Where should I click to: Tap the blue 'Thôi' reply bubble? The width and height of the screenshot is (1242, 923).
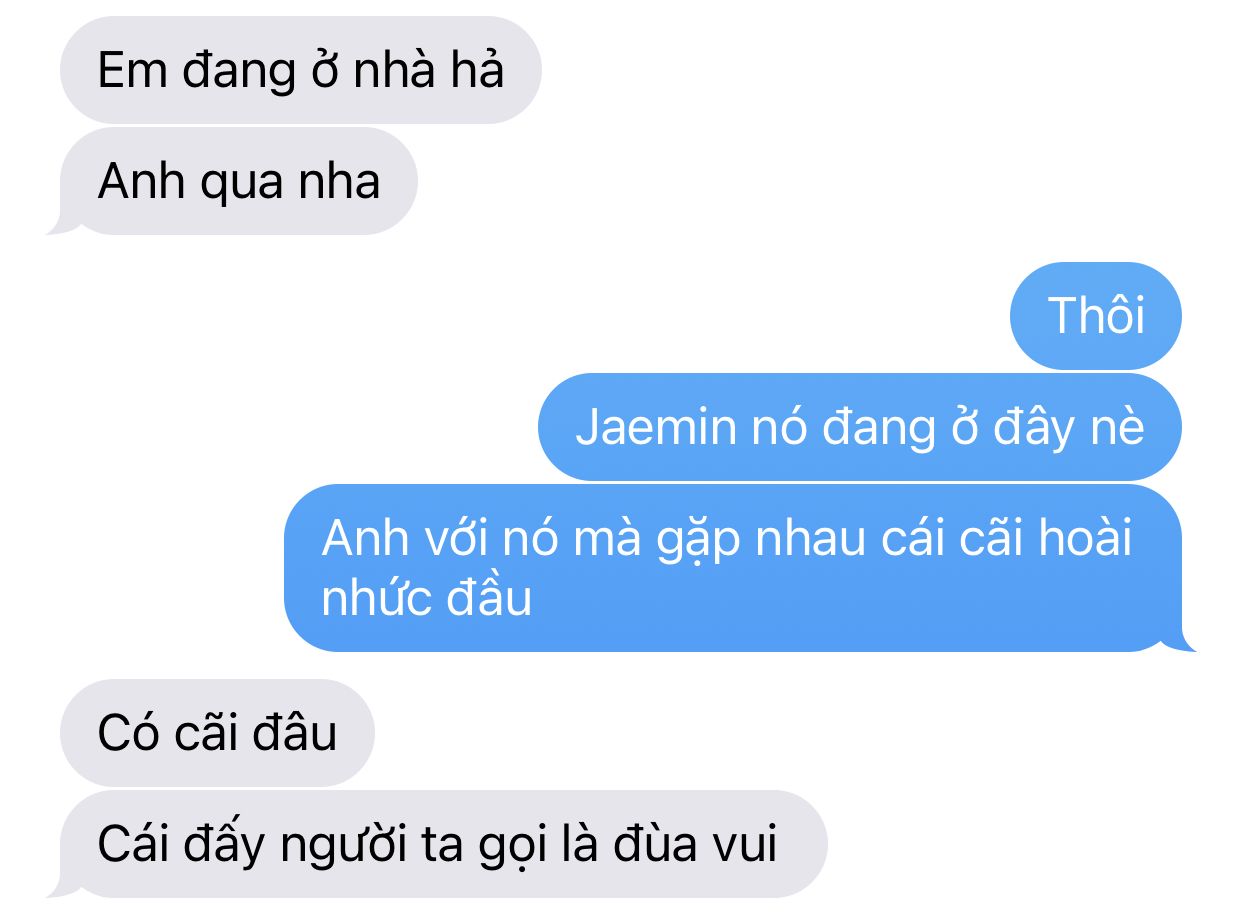(1096, 316)
